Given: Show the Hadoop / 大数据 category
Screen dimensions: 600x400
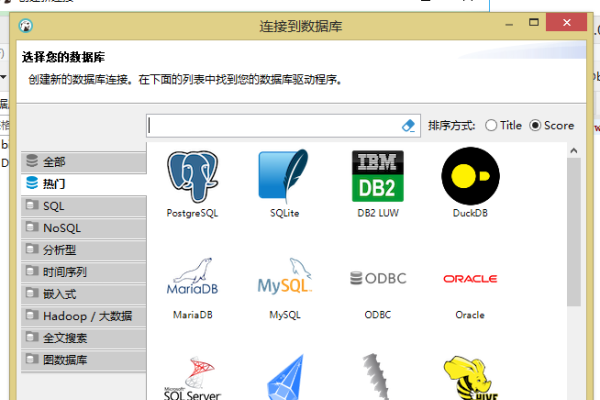Looking at the screenshot, I should [84, 316].
